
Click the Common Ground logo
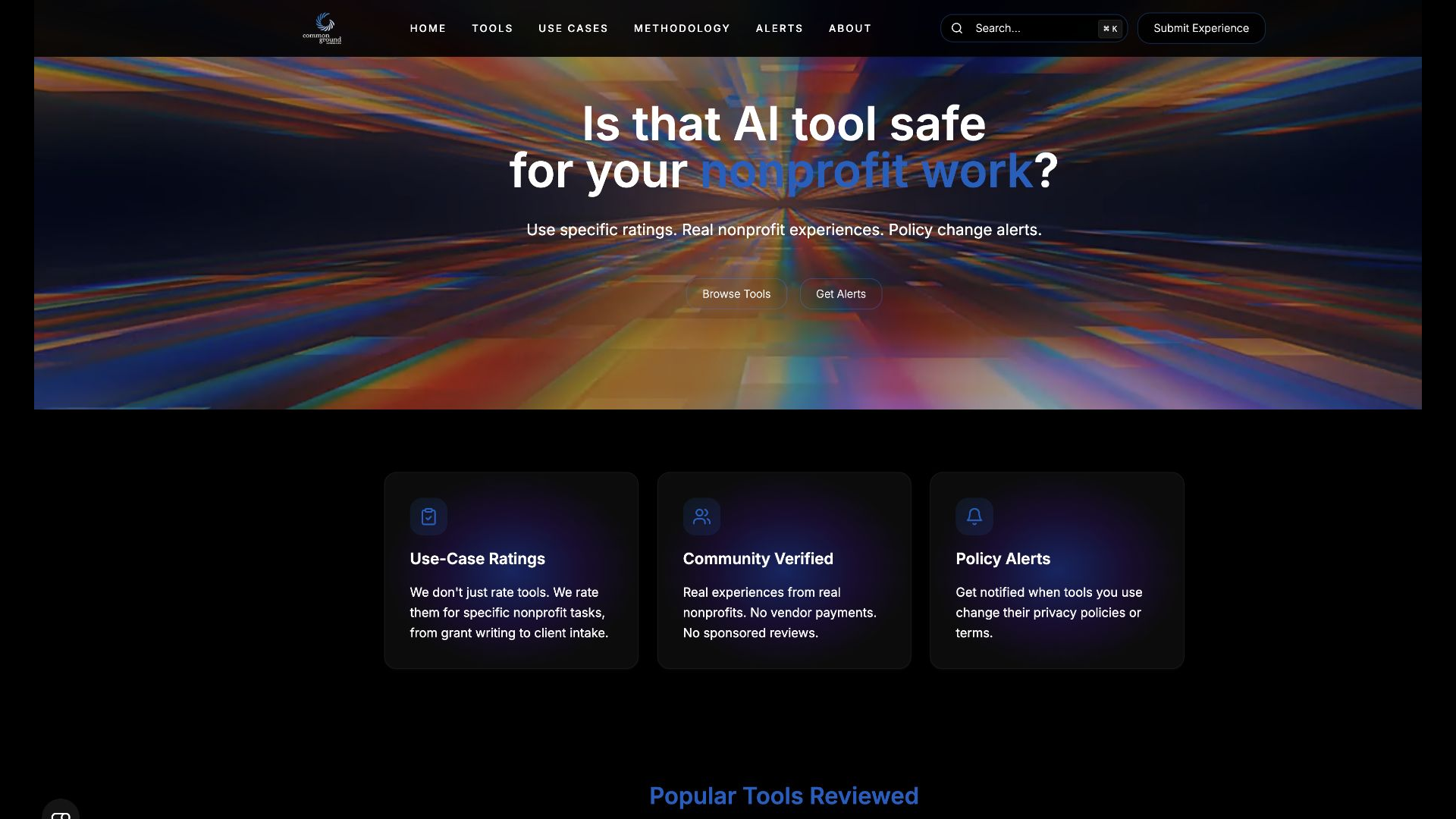(x=322, y=28)
